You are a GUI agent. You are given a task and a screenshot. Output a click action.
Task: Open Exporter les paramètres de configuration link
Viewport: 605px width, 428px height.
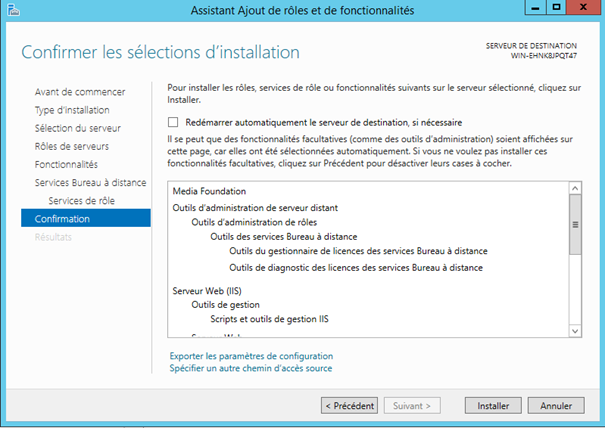(251, 356)
